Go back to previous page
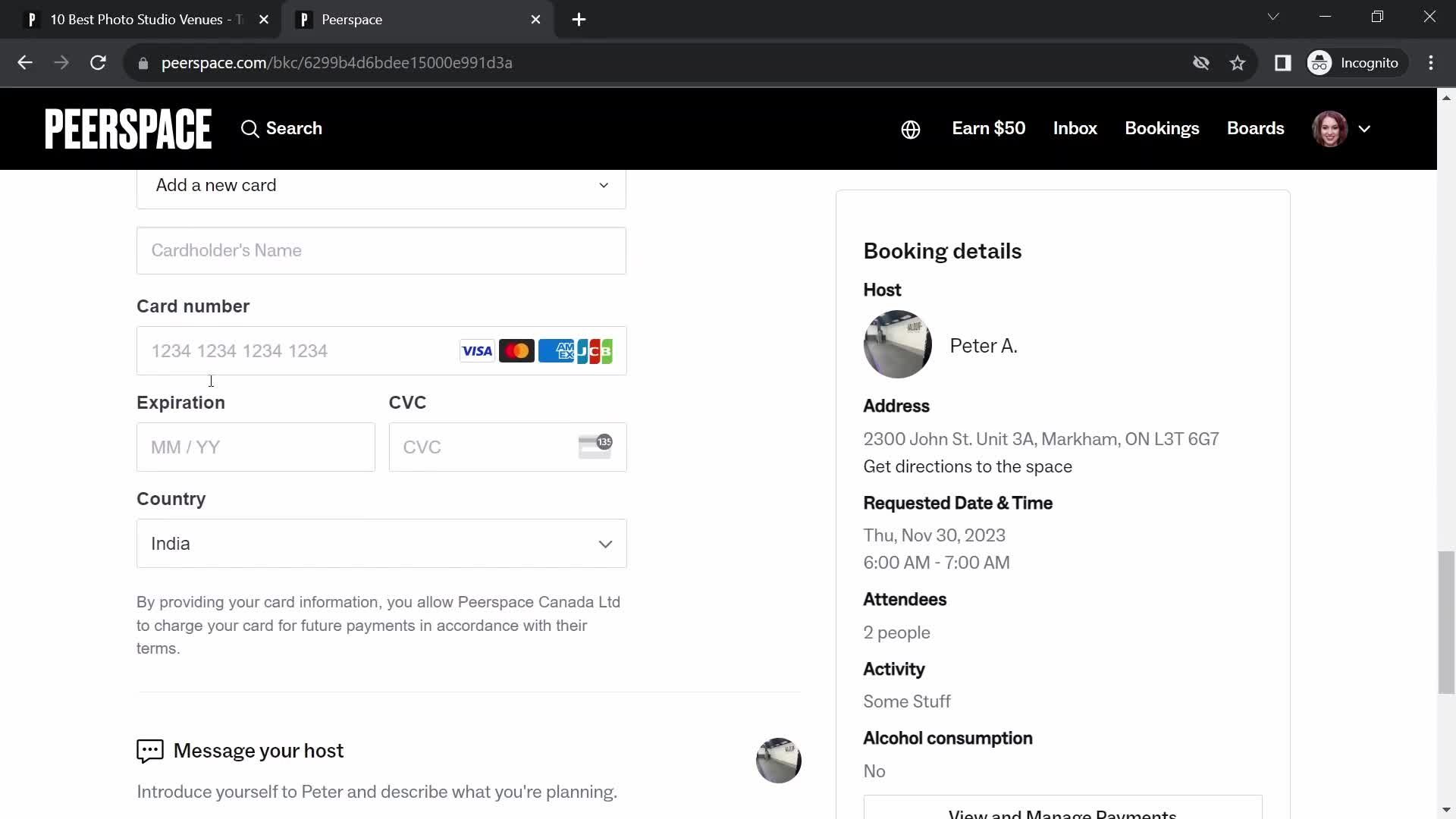This screenshot has width=1456, height=819. (25, 63)
